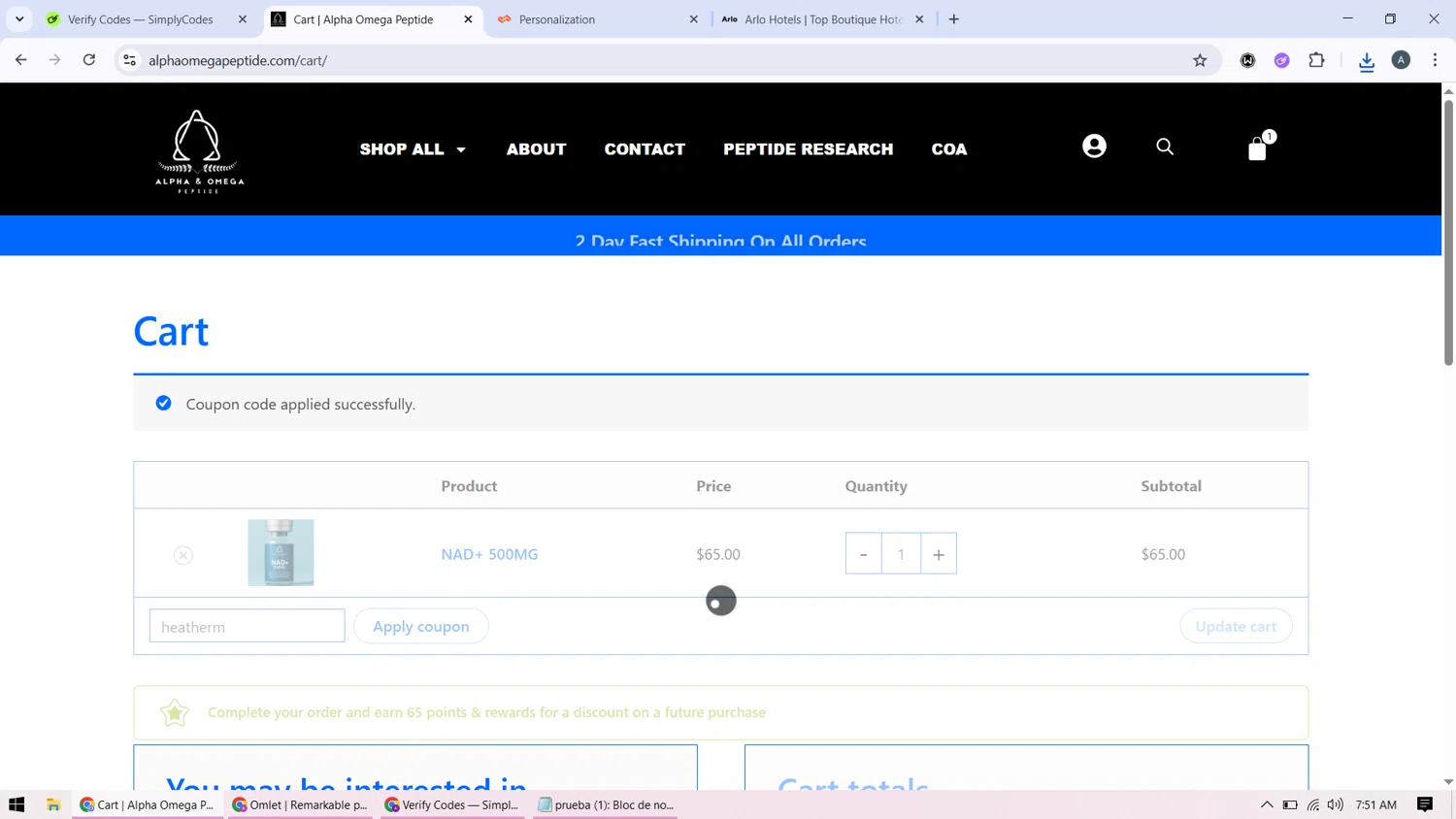This screenshot has height=819, width=1456.
Task: Open network settings in system tray
Action: (x=1313, y=804)
